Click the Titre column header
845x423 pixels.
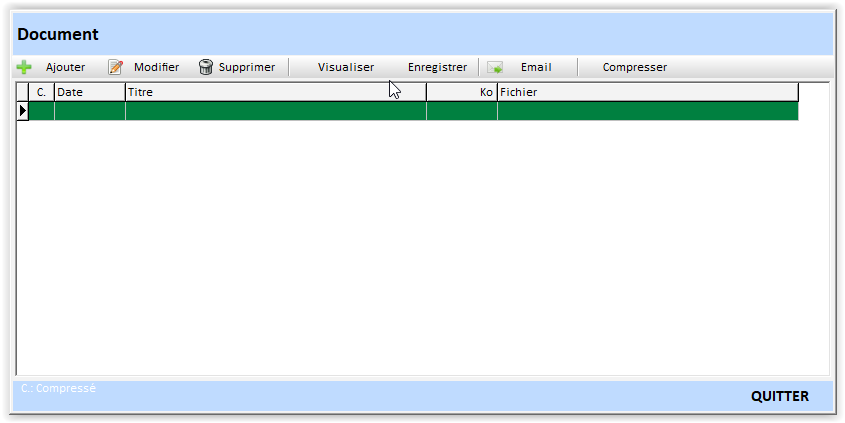click(275, 92)
